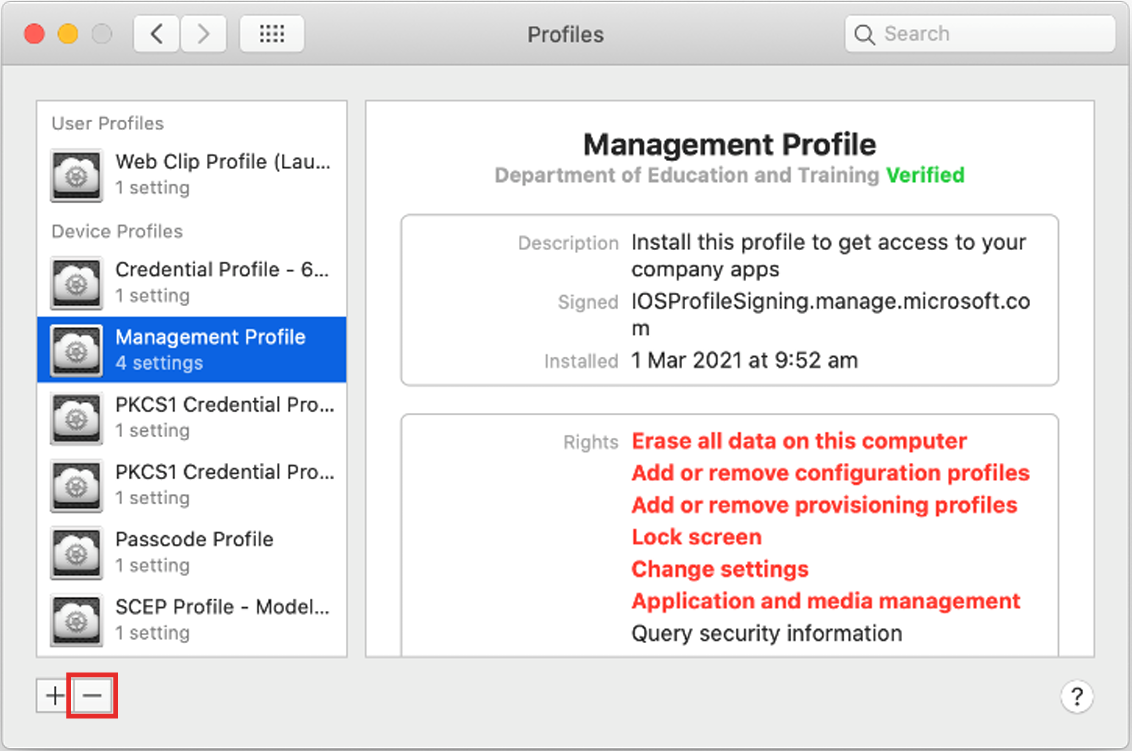Add a profile with the plus button
1132x751 pixels.
54,696
